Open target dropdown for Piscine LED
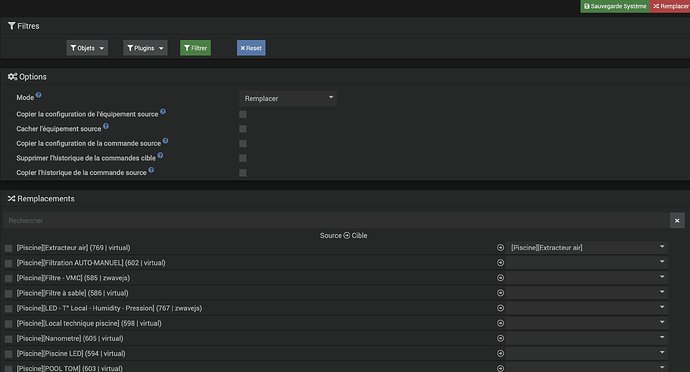The height and width of the screenshot is (372, 690). [587, 354]
